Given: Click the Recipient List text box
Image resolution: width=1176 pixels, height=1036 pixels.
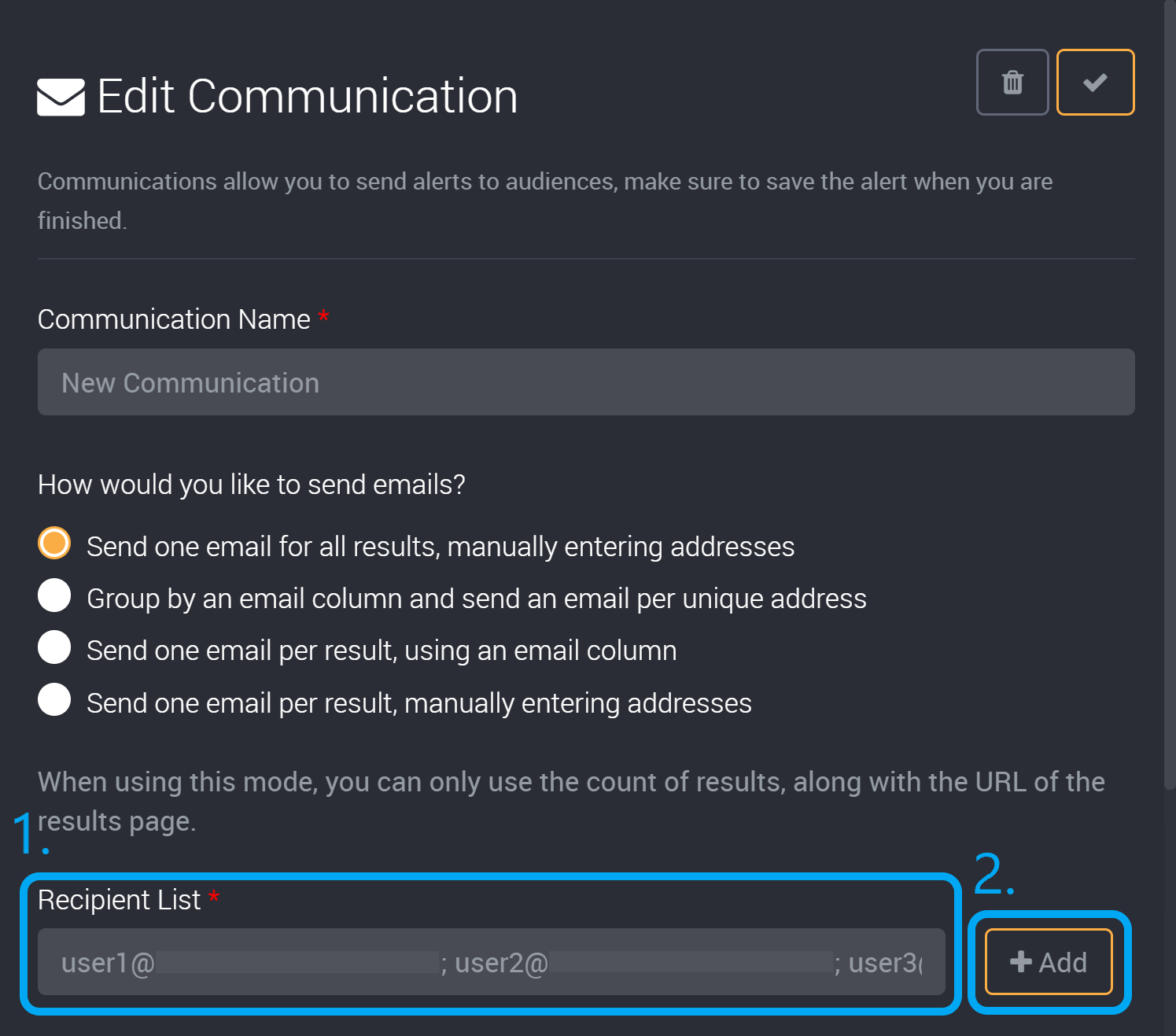Looking at the screenshot, I should [x=488, y=962].
